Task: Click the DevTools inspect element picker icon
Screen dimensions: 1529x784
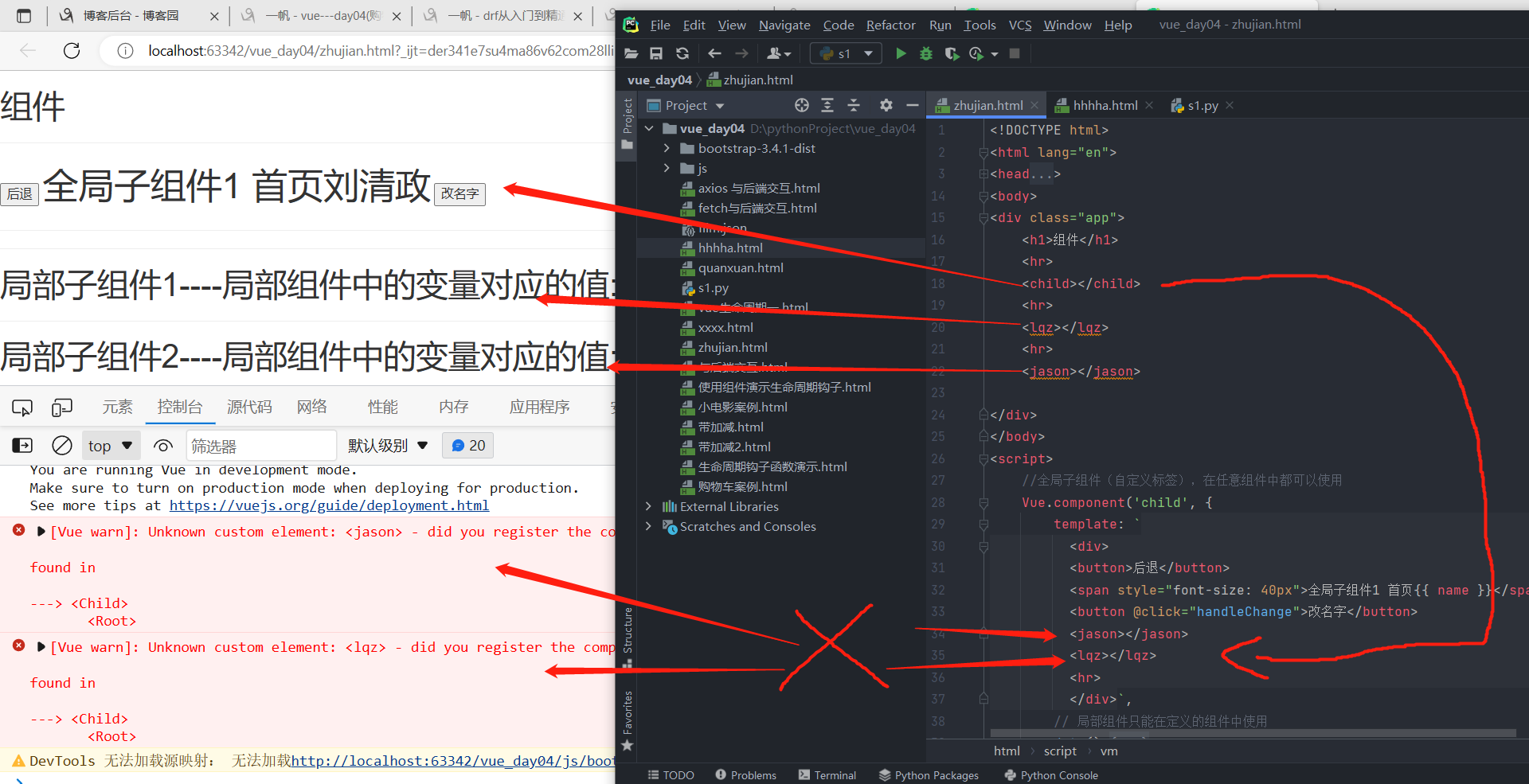Action: coord(22,408)
